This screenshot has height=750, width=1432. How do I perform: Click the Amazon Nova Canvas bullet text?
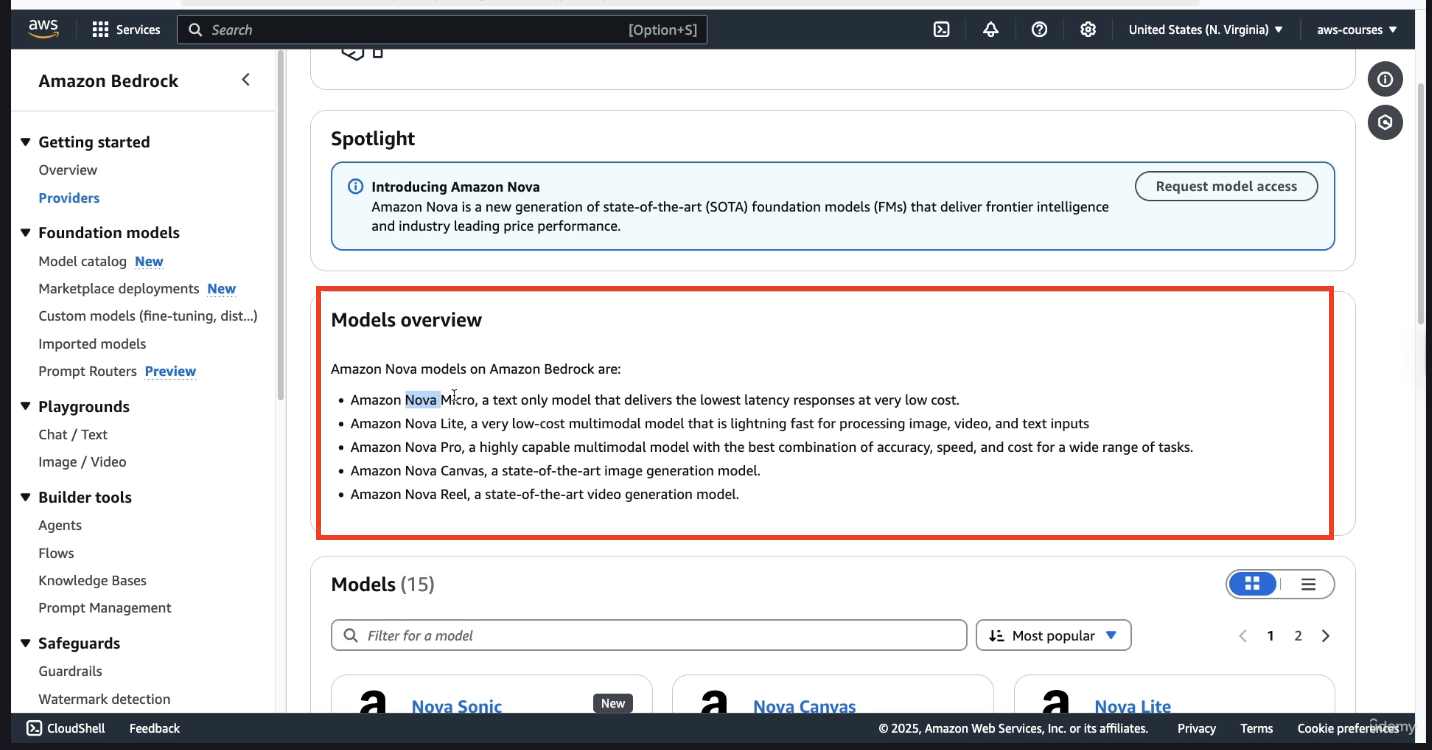(x=555, y=470)
